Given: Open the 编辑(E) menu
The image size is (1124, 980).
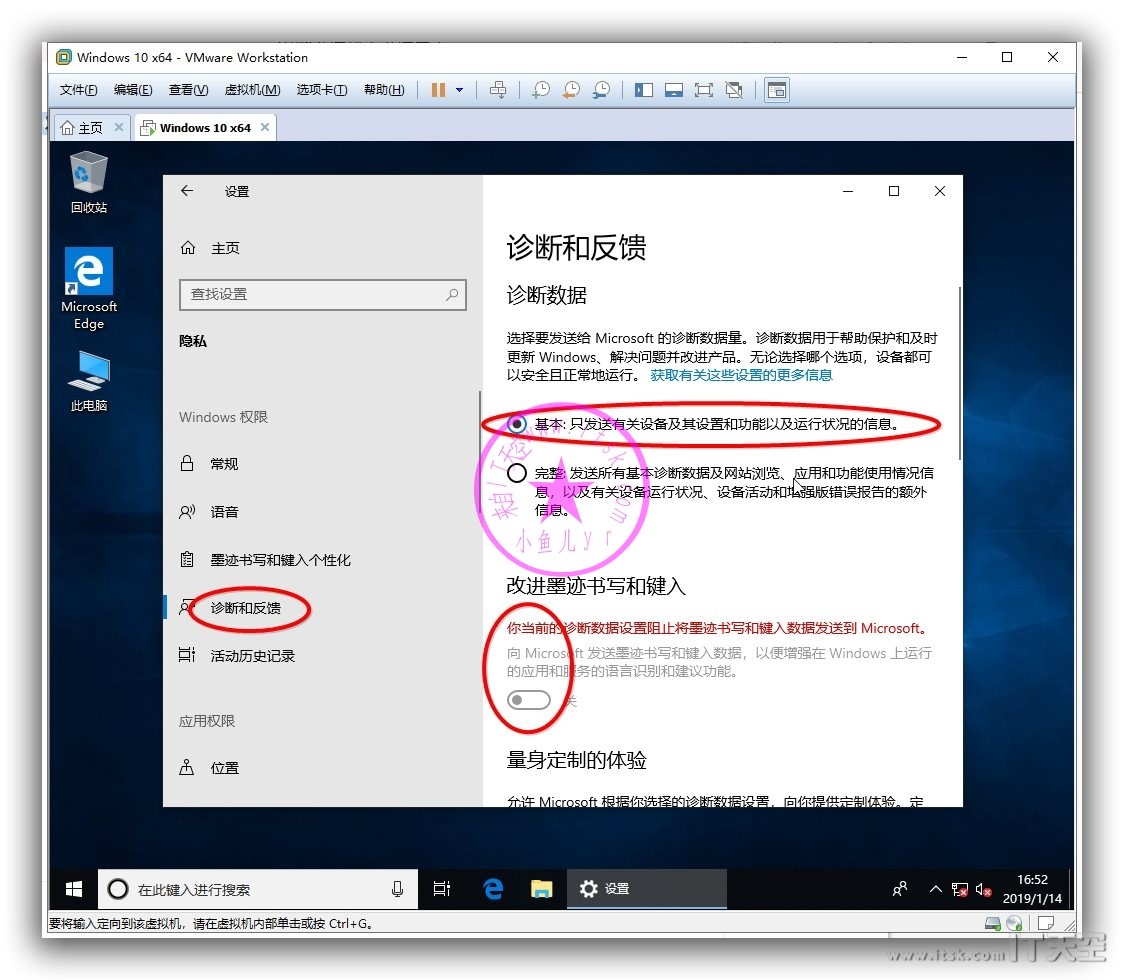Looking at the screenshot, I should click(x=133, y=90).
